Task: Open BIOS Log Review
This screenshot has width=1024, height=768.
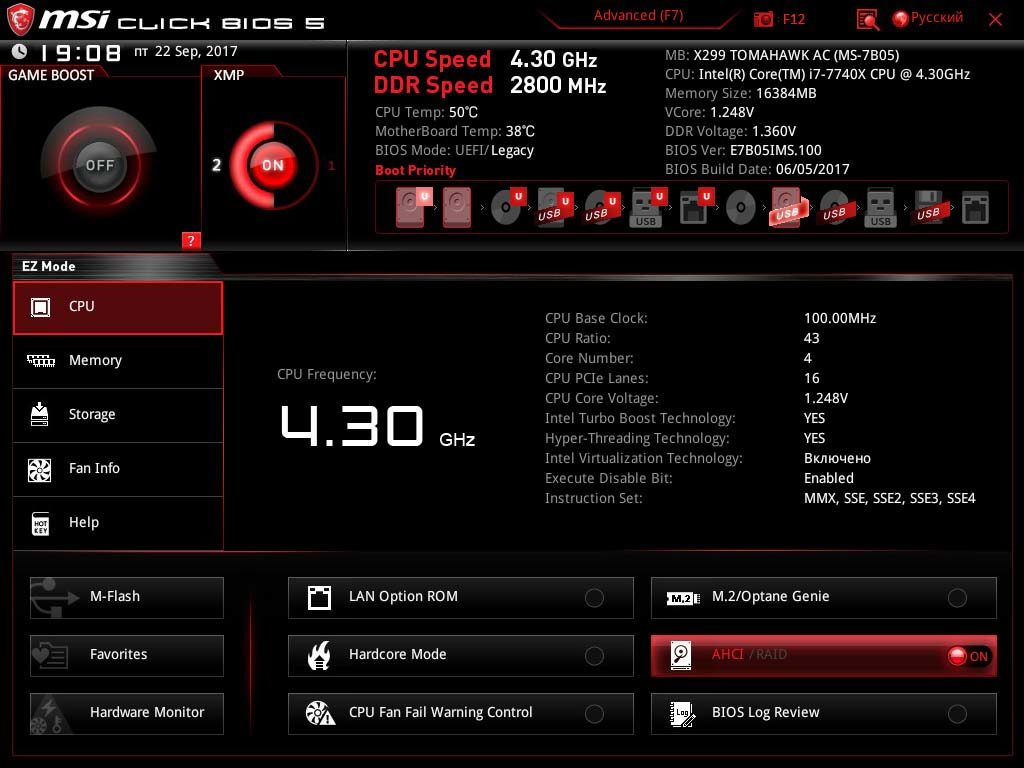Action: coord(824,713)
